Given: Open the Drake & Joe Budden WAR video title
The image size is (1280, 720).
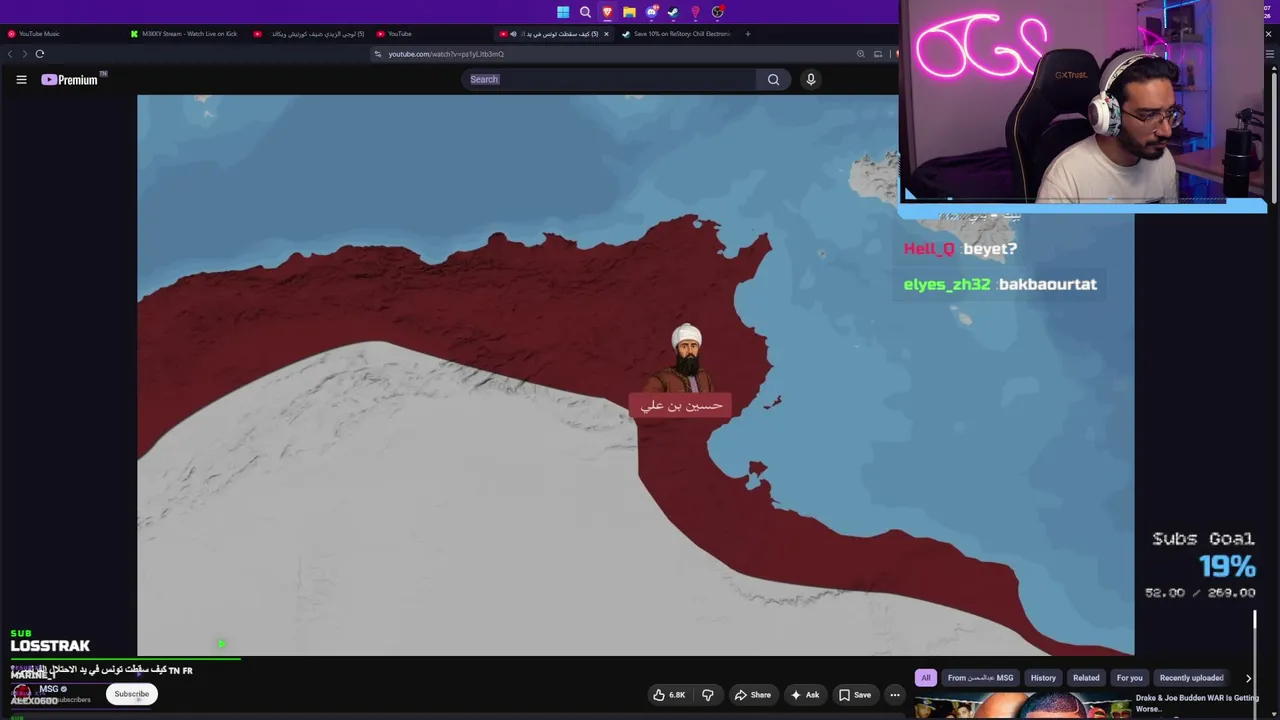Looking at the screenshot, I should [1197, 703].
